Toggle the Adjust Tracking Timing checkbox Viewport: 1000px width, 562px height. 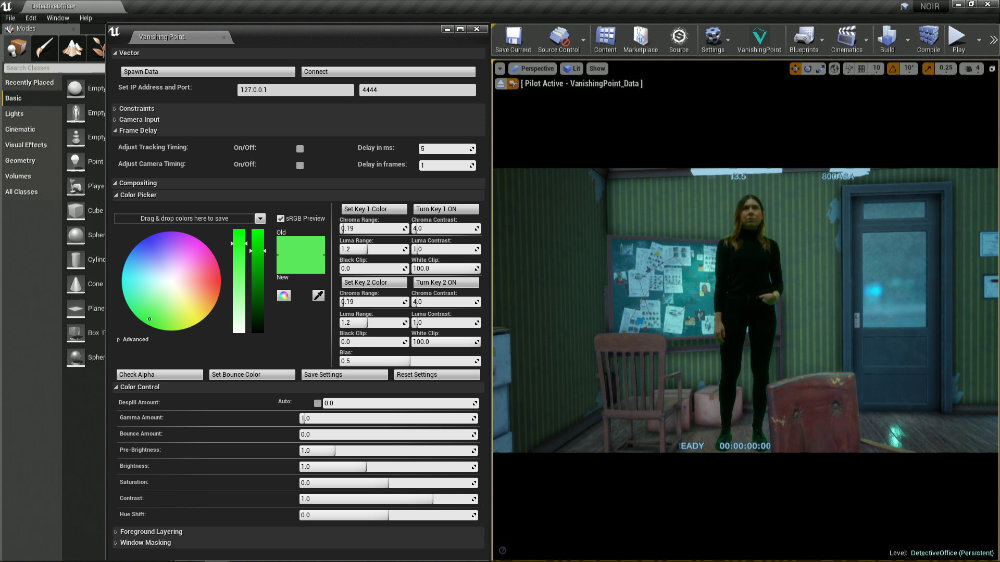point(300,148)
